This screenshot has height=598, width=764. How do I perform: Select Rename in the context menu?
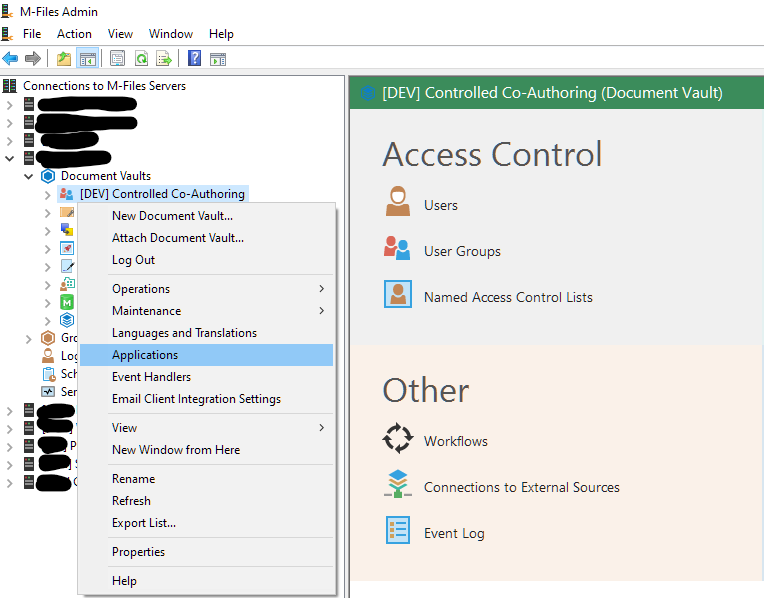point(207,479)
